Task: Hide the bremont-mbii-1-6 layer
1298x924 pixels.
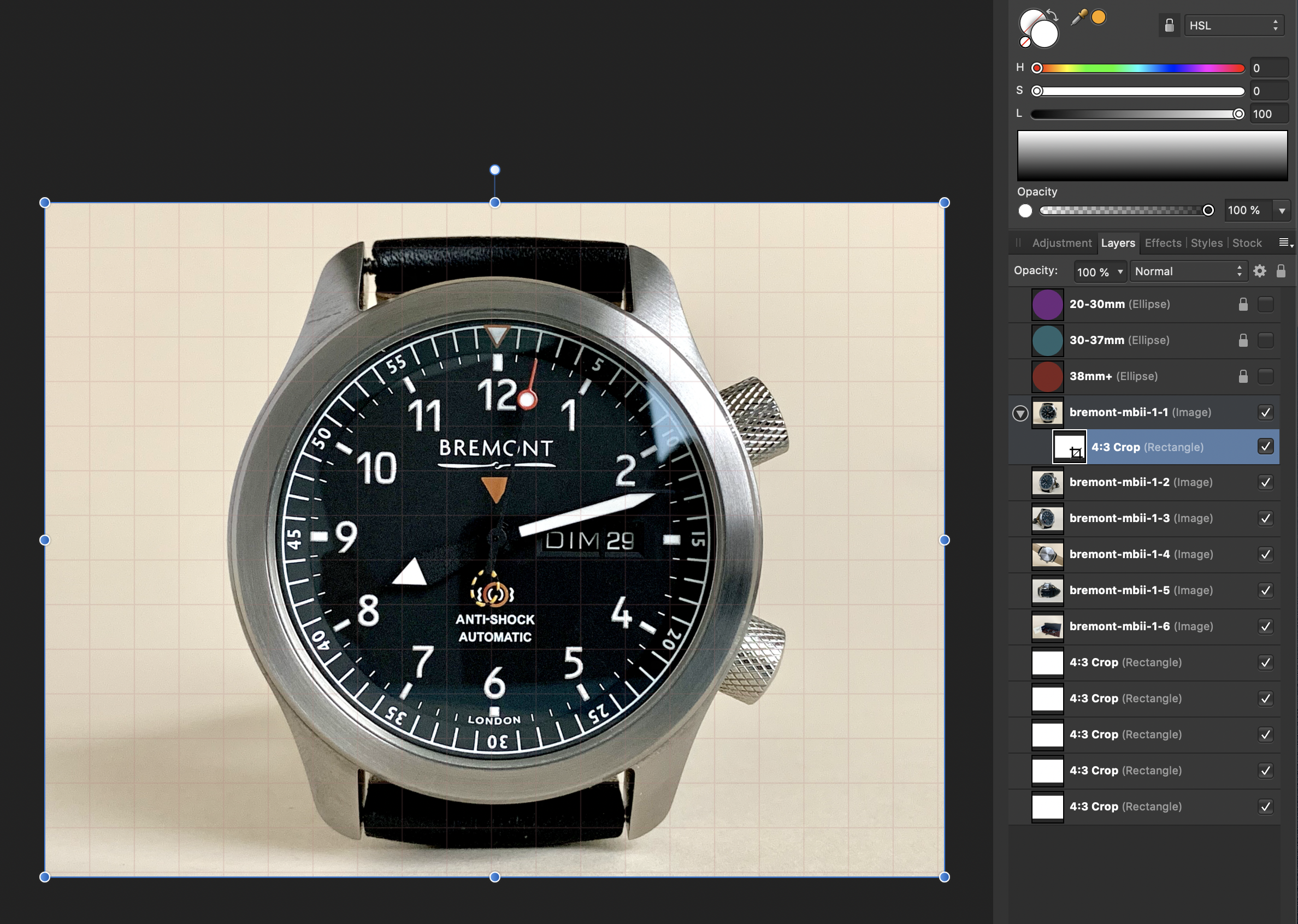Action: click(x=1265, y=626)
